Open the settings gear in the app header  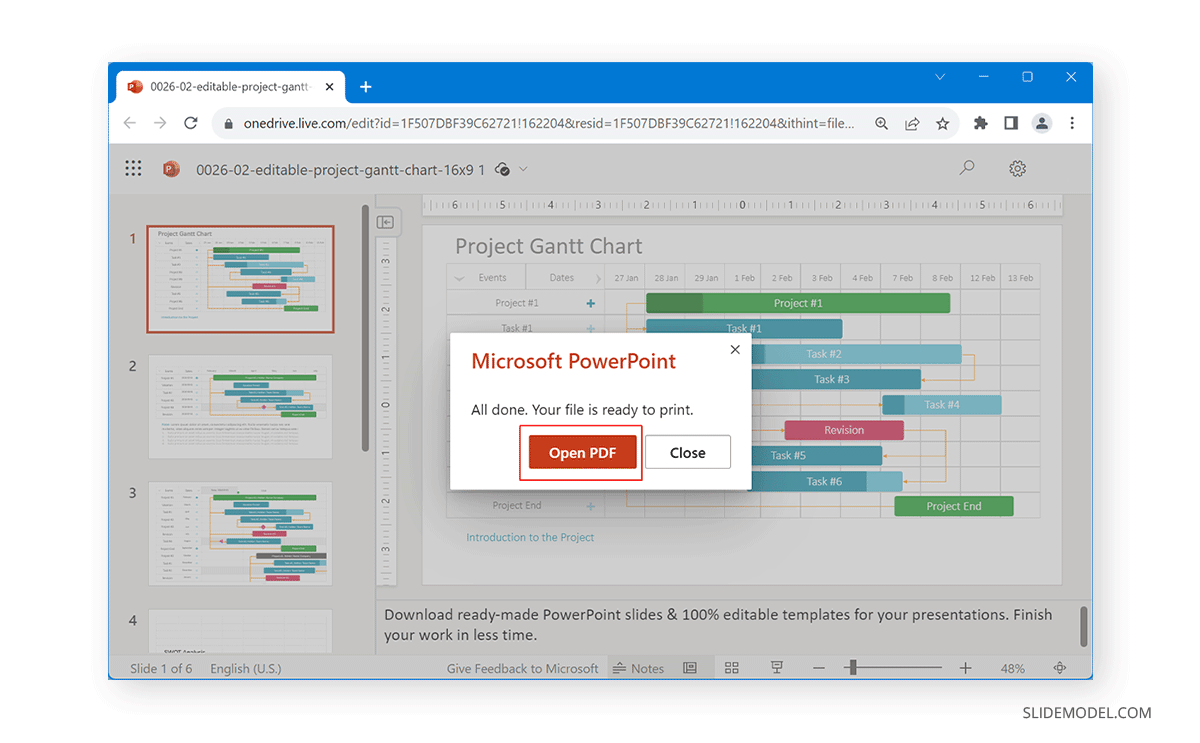[1018, 169]
